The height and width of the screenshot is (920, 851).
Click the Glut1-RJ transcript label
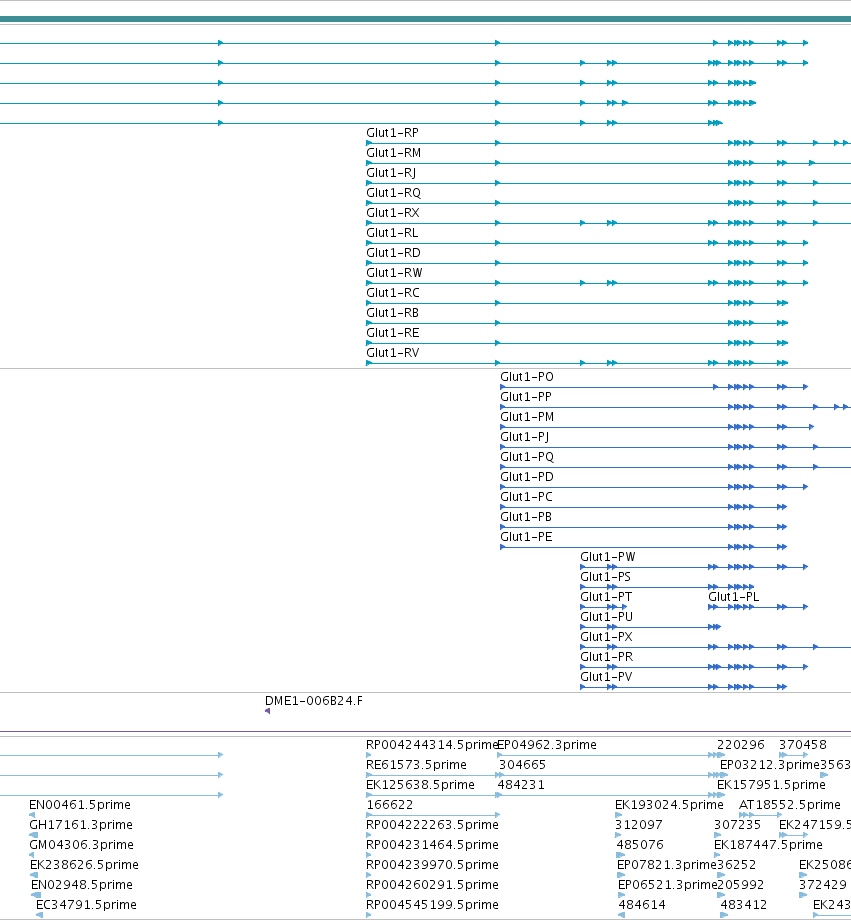click(x=391, y=173)
